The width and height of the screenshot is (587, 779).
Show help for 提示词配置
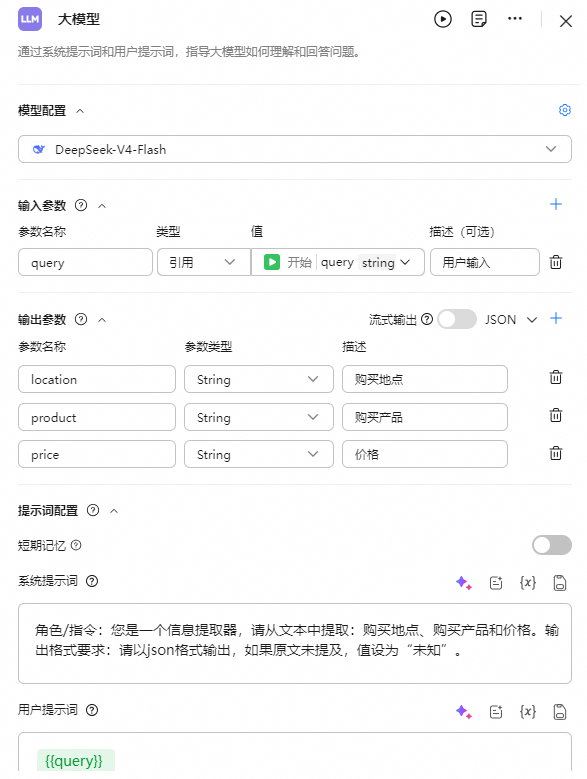coord(93,510)
